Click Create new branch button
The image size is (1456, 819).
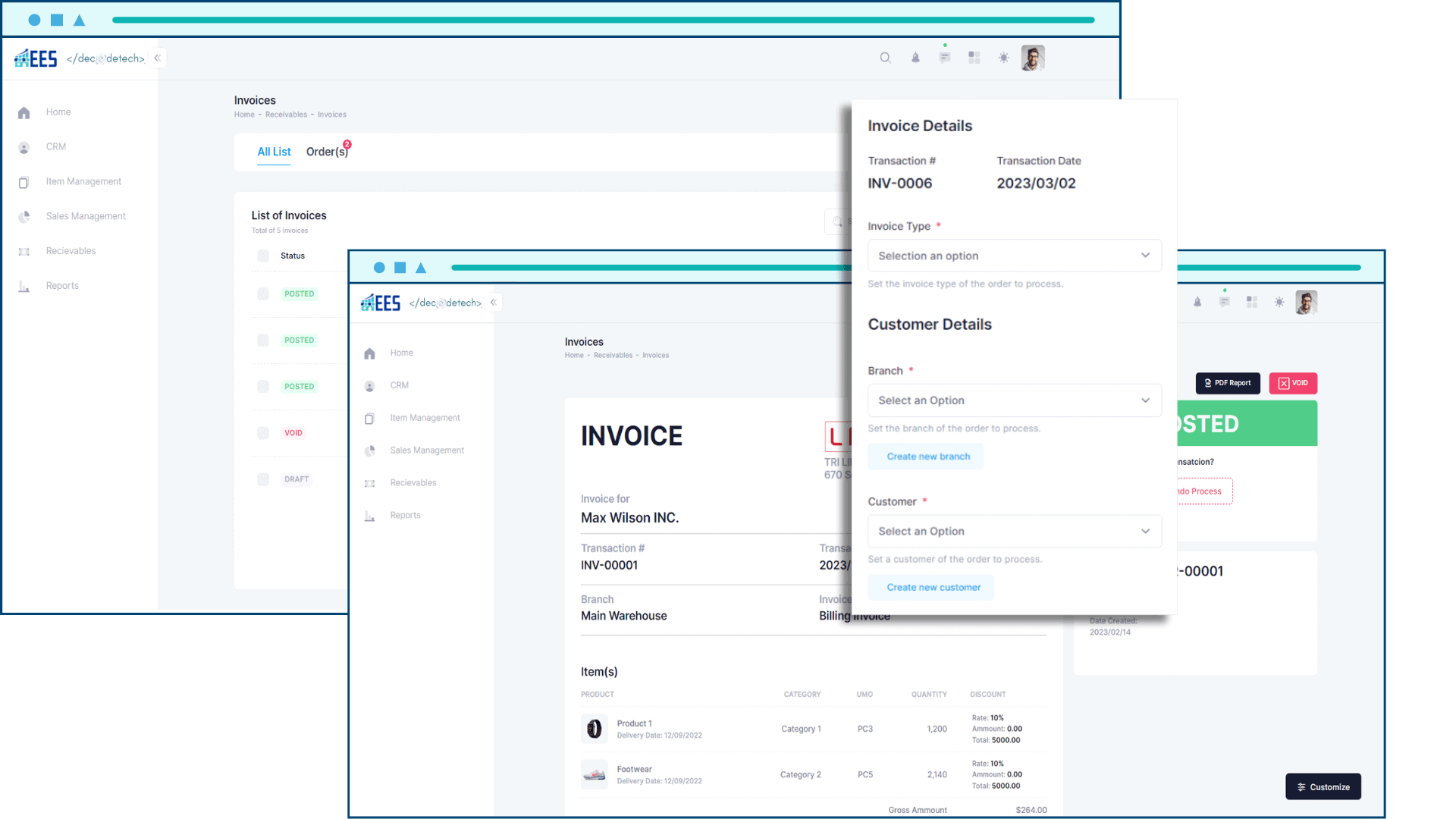pos(927,457)
